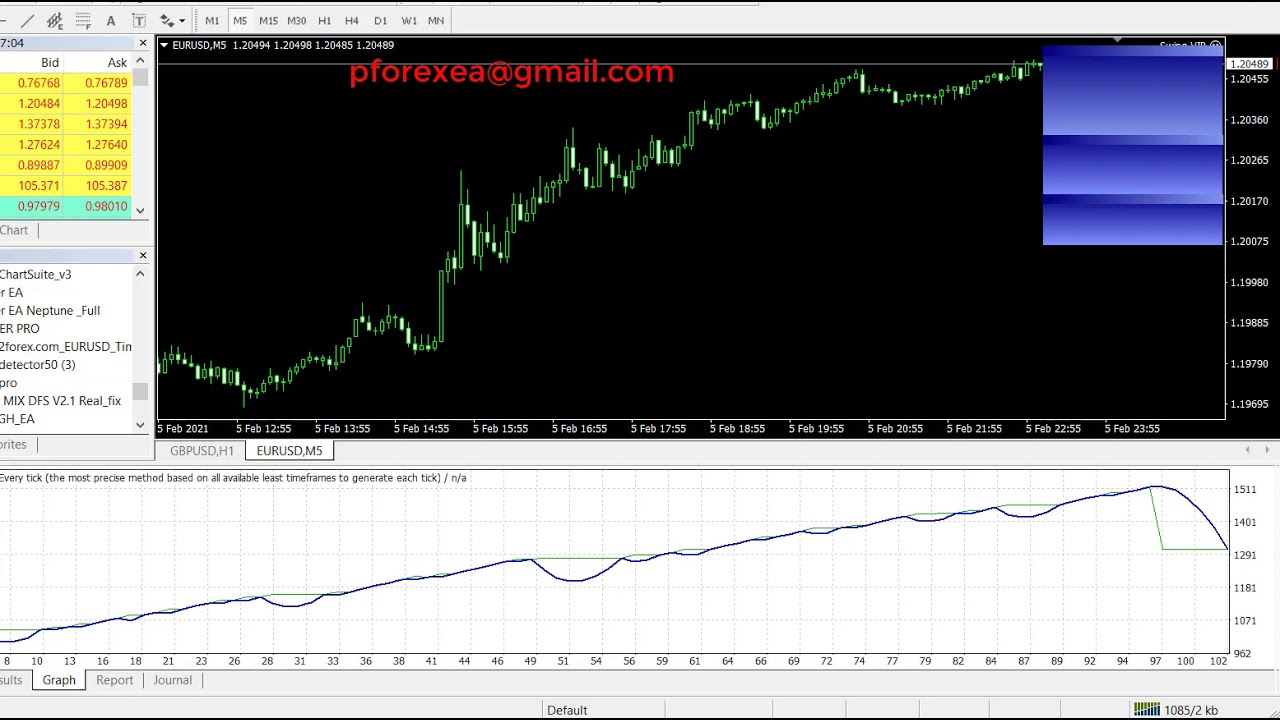Click scroll-up arrow in Market Watch list
The image size is (1280, 720).
(x=140, y=62)
